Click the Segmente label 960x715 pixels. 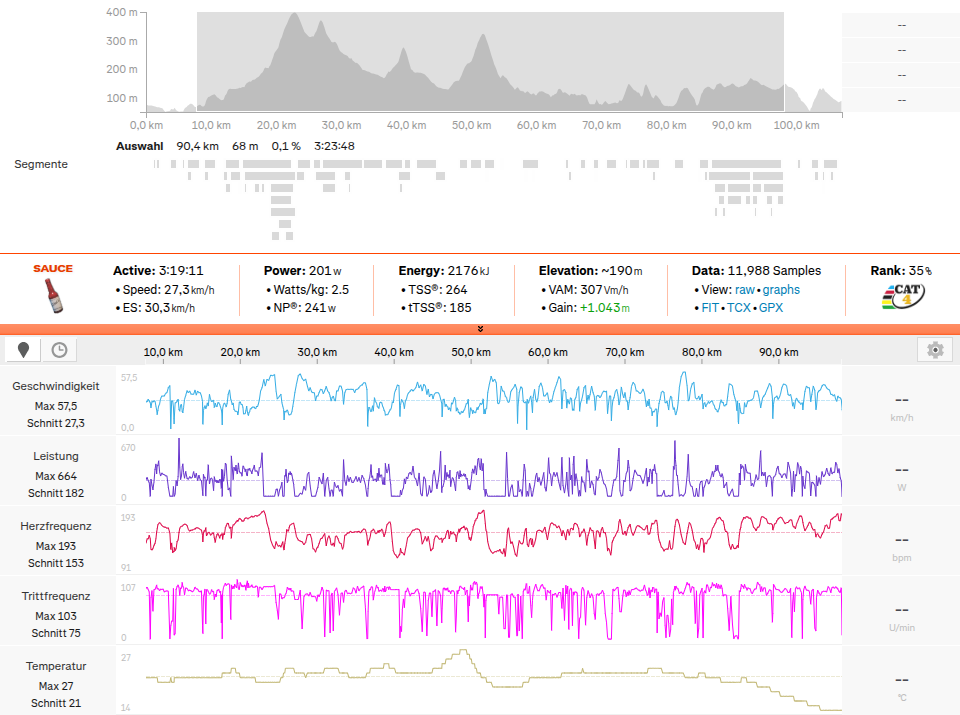click(x=41, y=164)
